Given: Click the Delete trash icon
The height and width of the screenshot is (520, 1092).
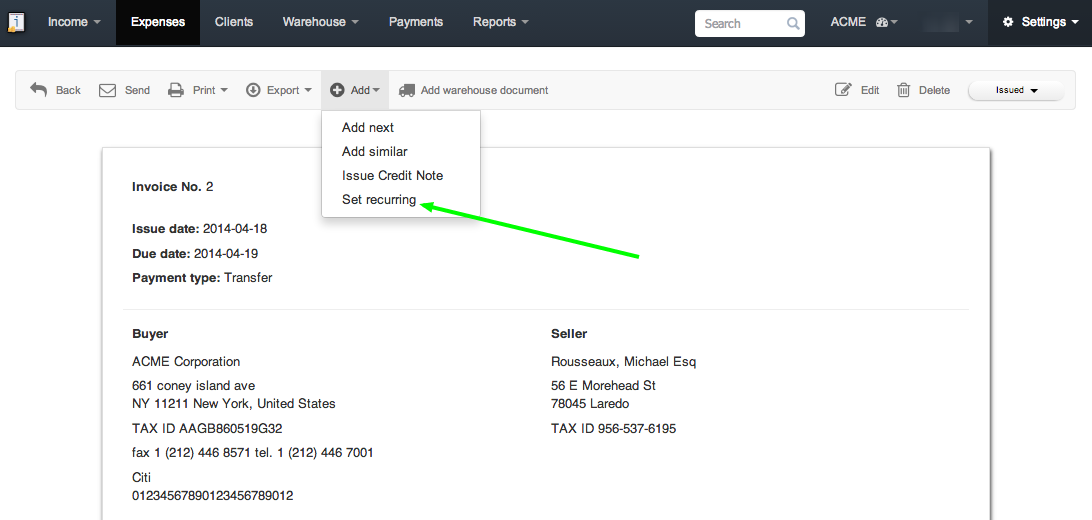Looking at the screenshot, I should pos(904,90).
